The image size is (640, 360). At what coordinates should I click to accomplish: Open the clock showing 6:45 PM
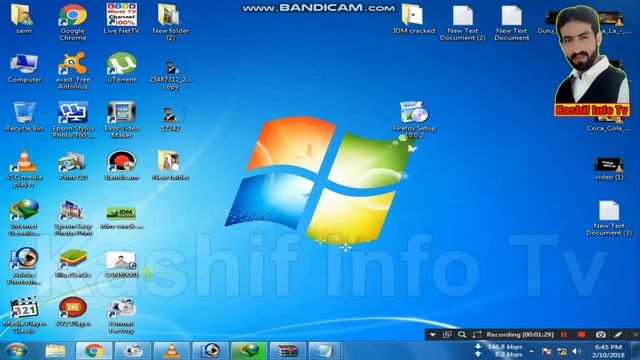pyautogui.click(x=609, y=351)
